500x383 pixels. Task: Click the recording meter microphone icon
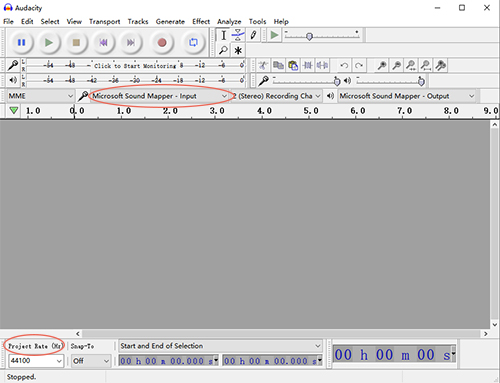click(x=13, y=65)
